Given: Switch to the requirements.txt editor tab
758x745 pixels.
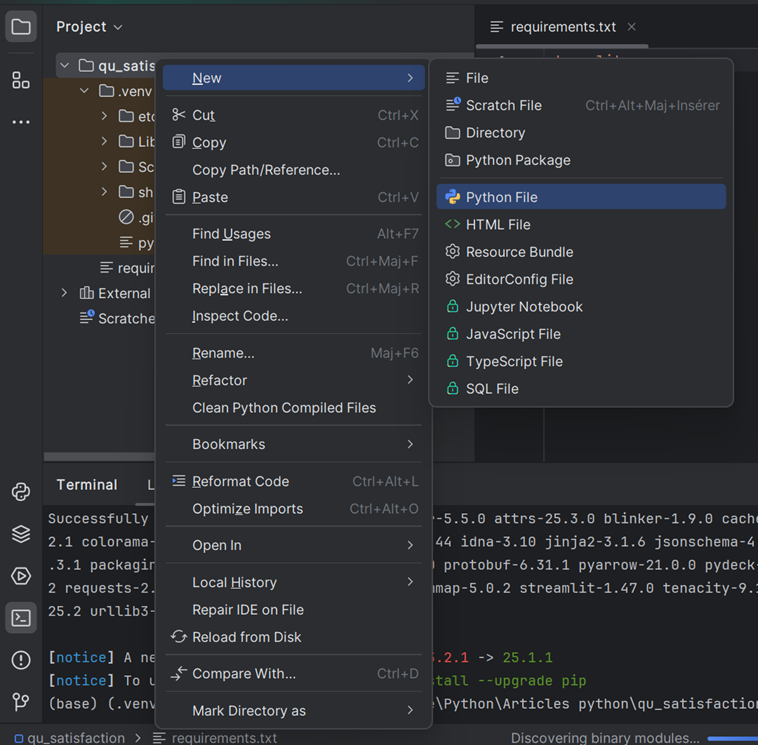Looking at the screenshot, I should coord(563,27).
